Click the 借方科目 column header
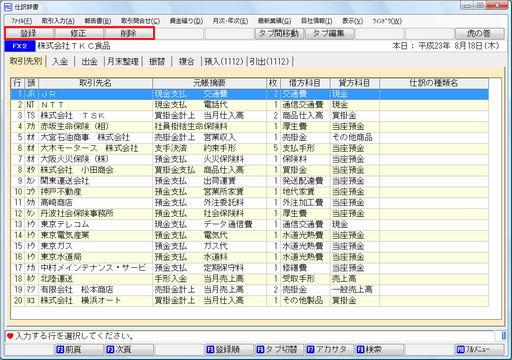The width and height of the screenshot is (512, 360). tap(305, 83)
